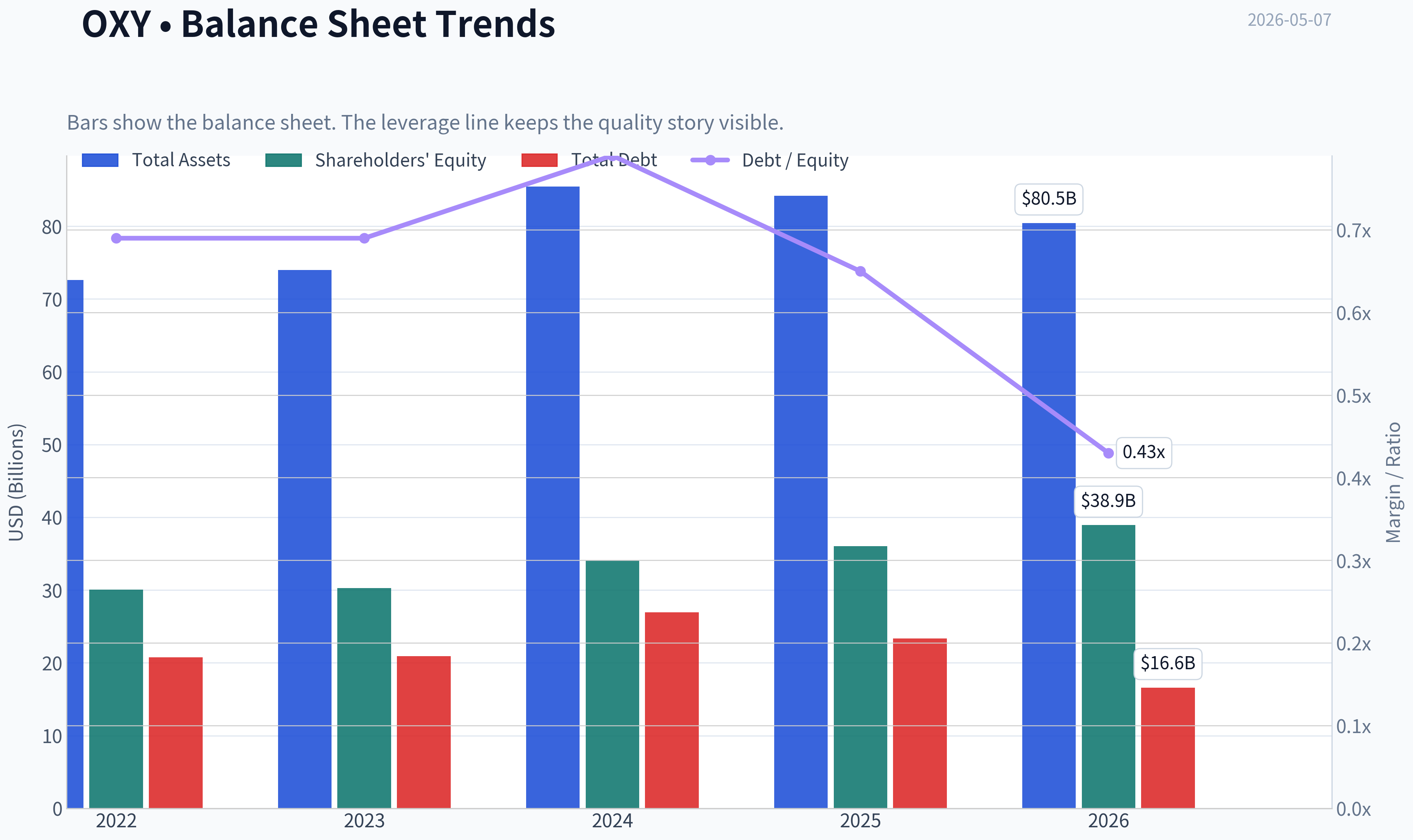
Task: Click the 2026-05-07 date stamp
Action: [1289, 20]
